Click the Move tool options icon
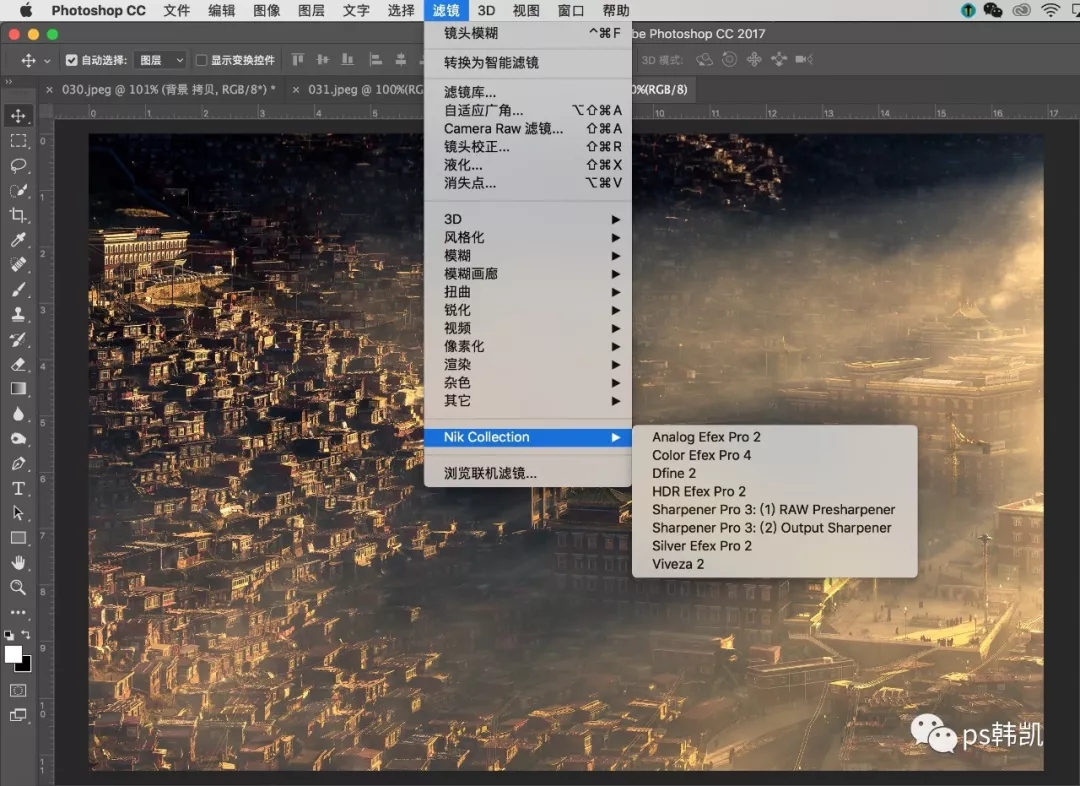 (x=28, y=61)
